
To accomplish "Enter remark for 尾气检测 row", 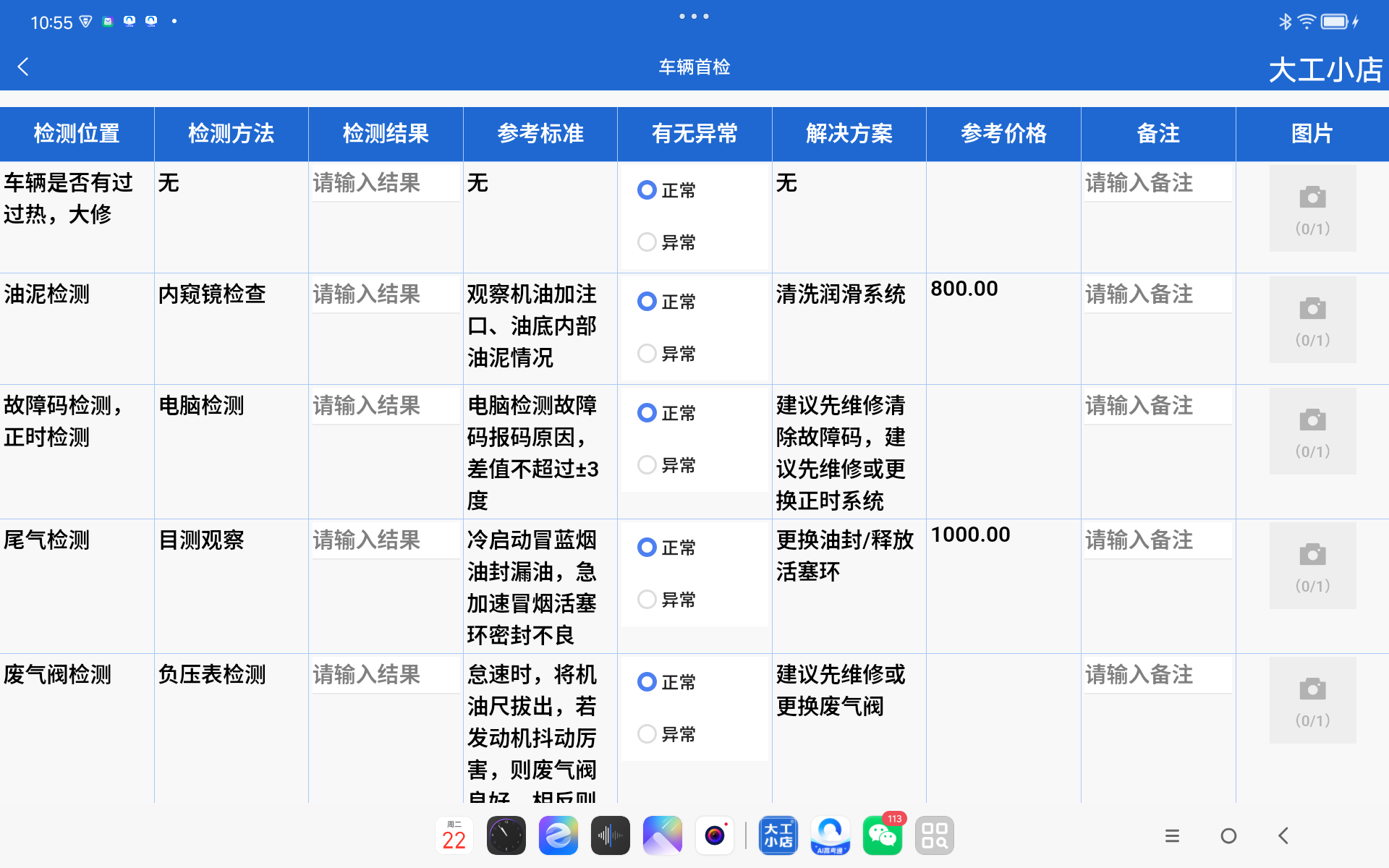I will click(x=1157, y=541).
